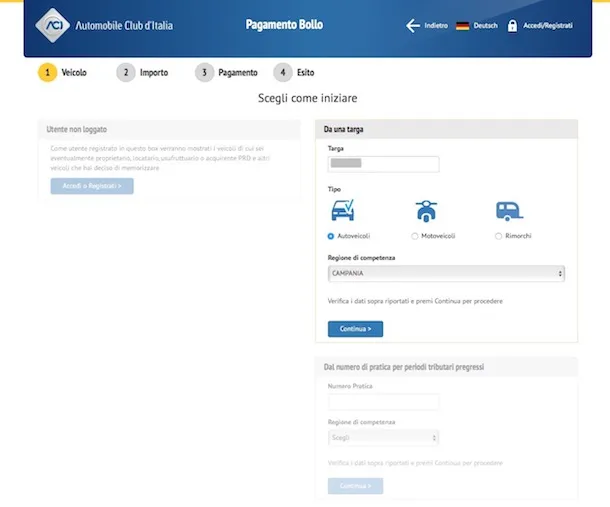Click the Pagamento Bollo header title

284,25
